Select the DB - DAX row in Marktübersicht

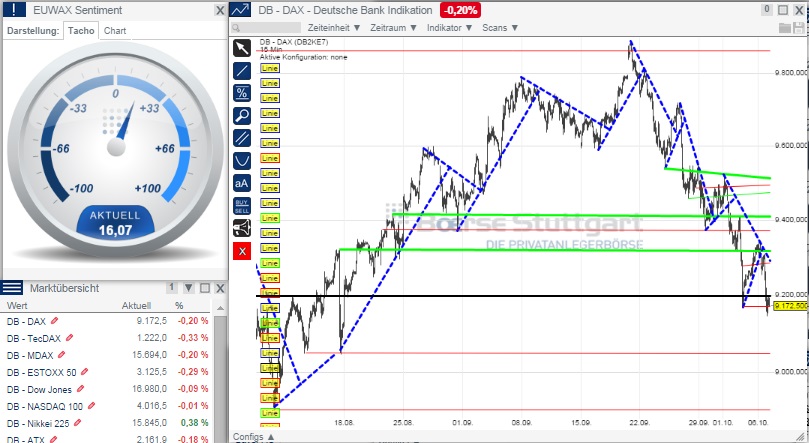point(107,321)
